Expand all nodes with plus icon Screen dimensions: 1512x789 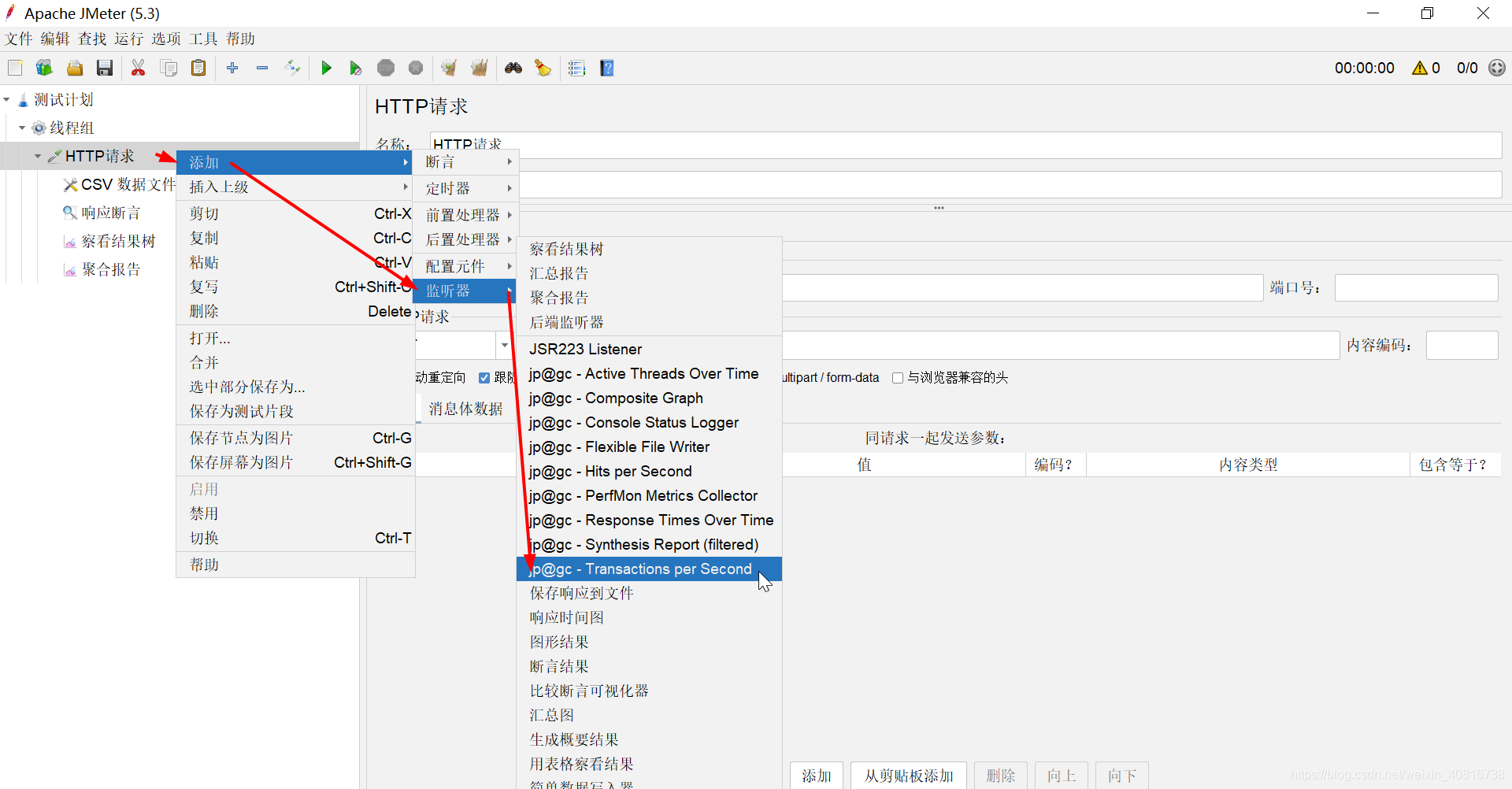(x=232, y=69)
